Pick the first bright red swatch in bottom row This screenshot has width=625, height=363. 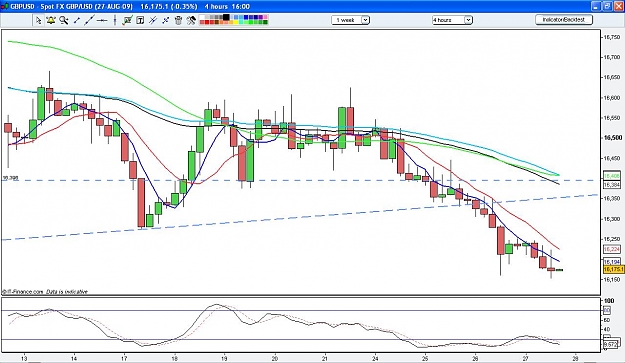207,22
